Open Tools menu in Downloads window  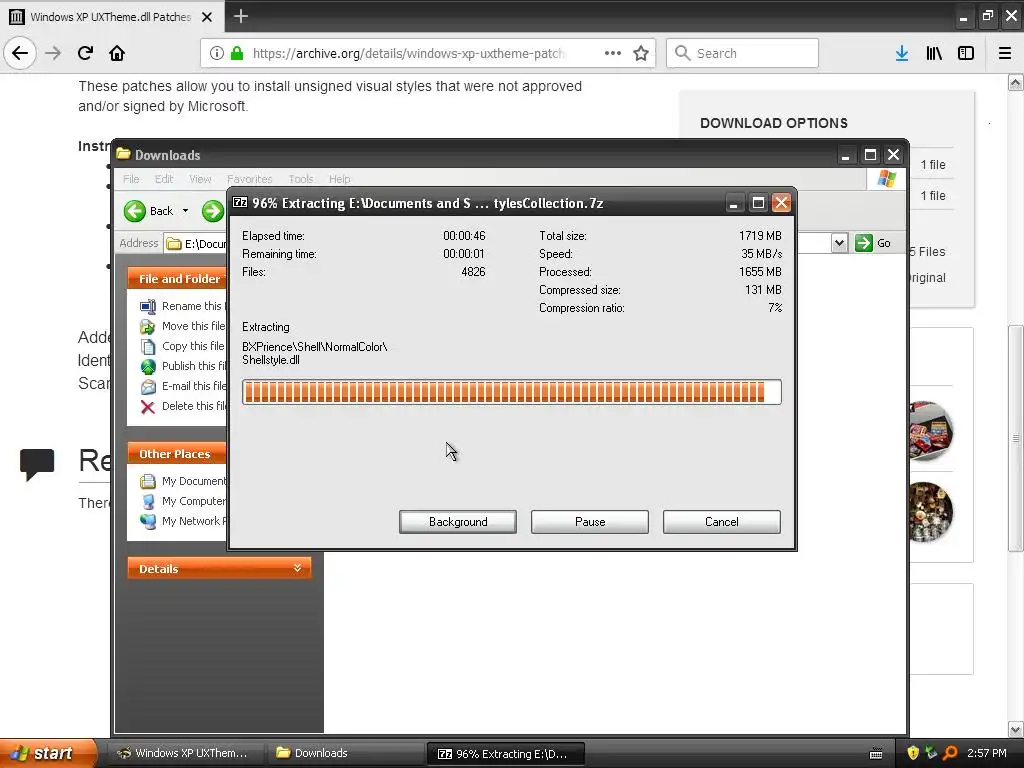300,179
